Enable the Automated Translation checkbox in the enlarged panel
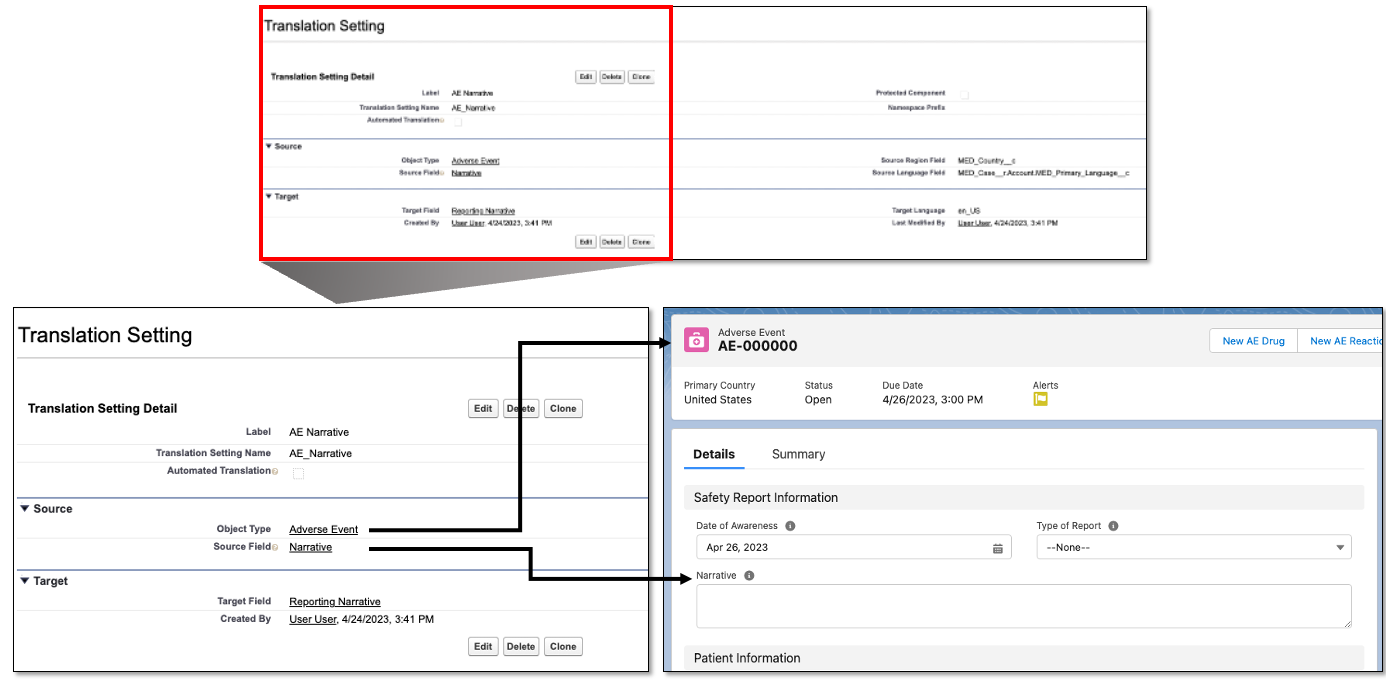This screenshot has width=1386, height=681. click(x=298, y=473)
